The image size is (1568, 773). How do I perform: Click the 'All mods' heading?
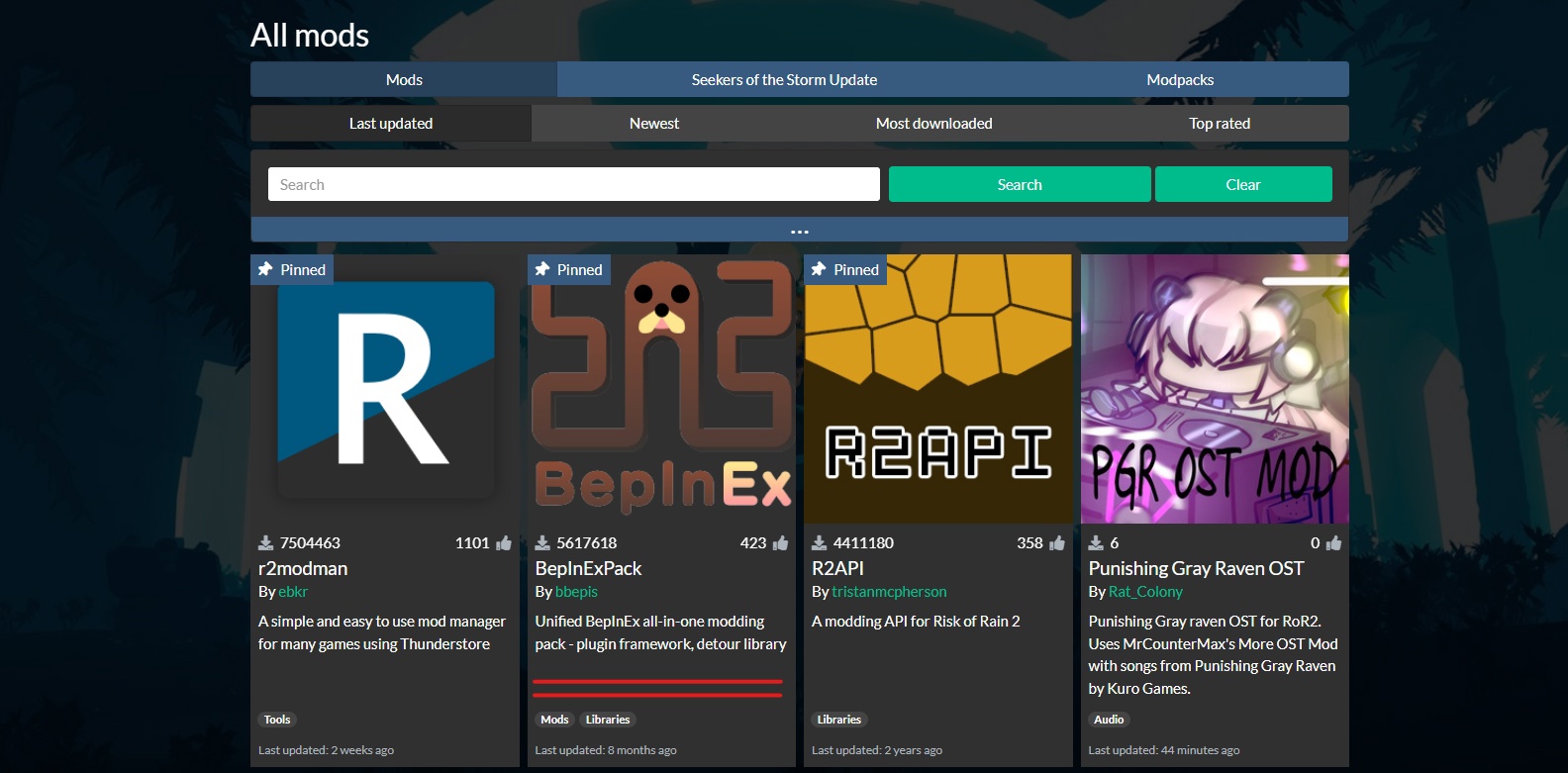[x=310, y=36]
